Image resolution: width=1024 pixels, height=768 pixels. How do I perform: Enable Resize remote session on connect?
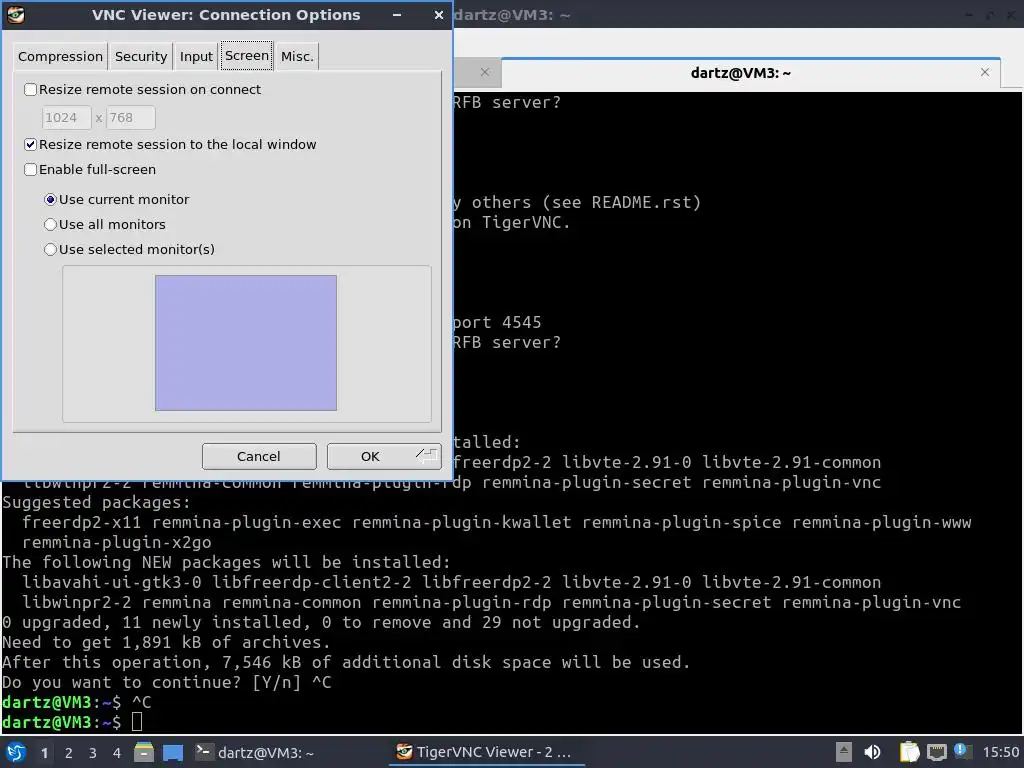(x=30, y=89)
